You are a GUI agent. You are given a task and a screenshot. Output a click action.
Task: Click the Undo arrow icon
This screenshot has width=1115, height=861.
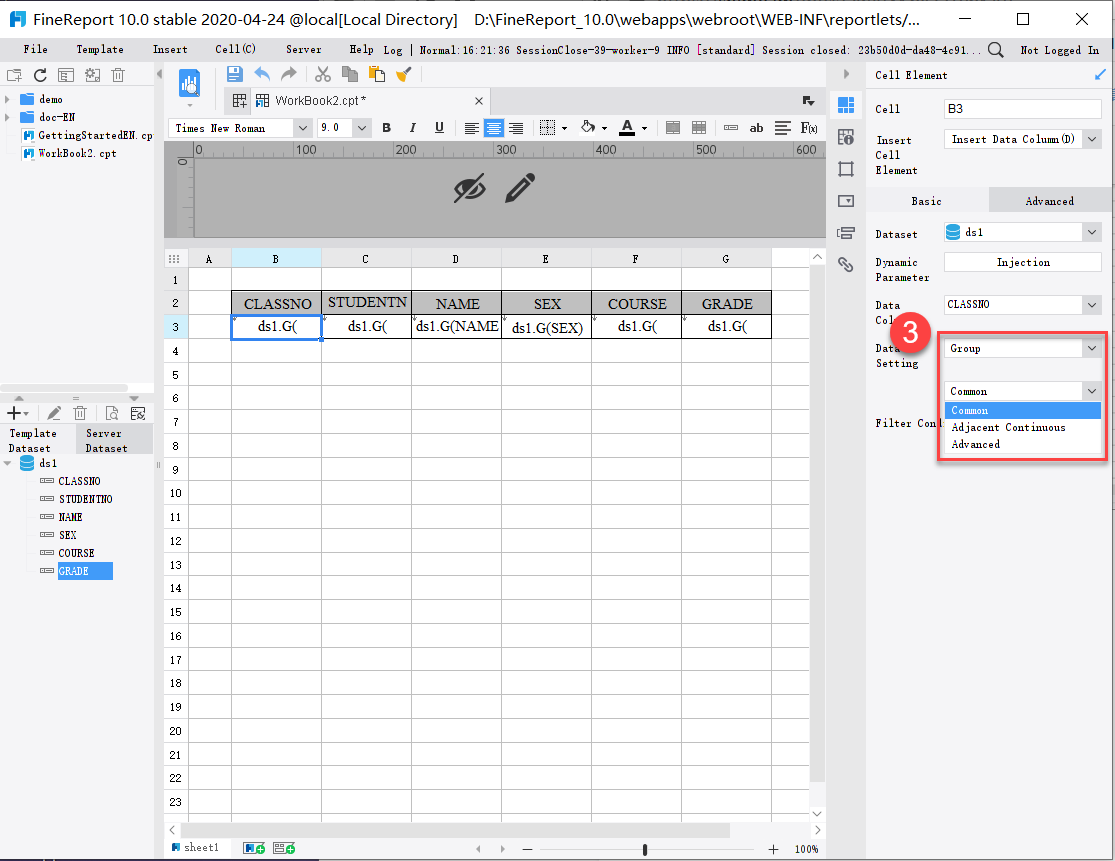click(x=259, y=72)
